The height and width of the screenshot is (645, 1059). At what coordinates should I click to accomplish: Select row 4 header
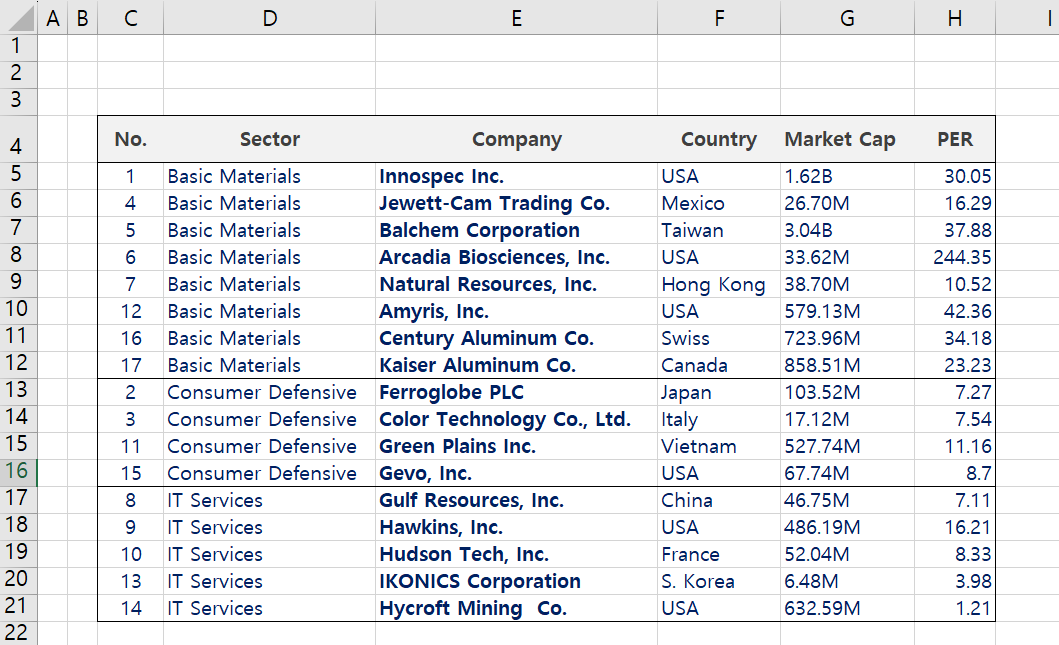[x=18, y=139]
